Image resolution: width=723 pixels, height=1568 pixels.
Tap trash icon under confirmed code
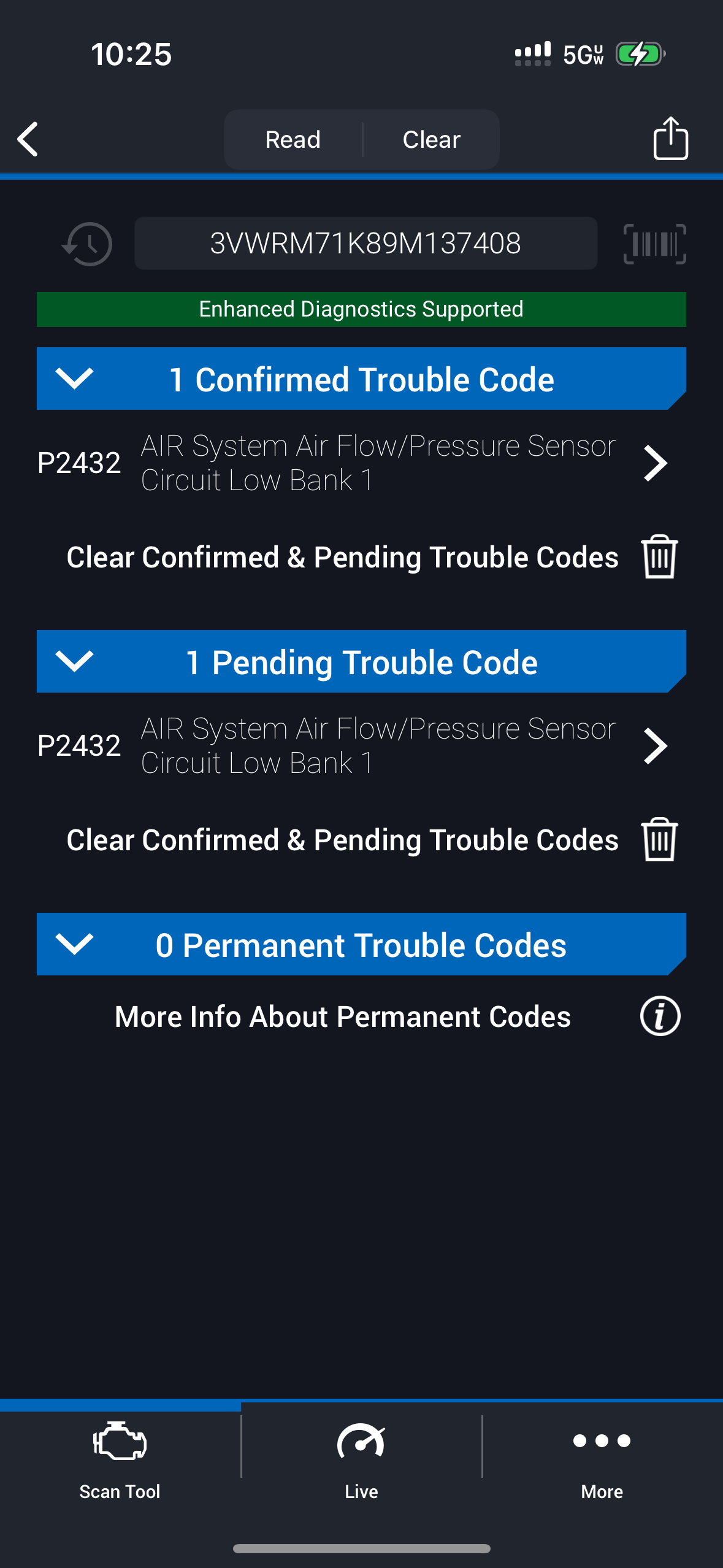(659, 557)
